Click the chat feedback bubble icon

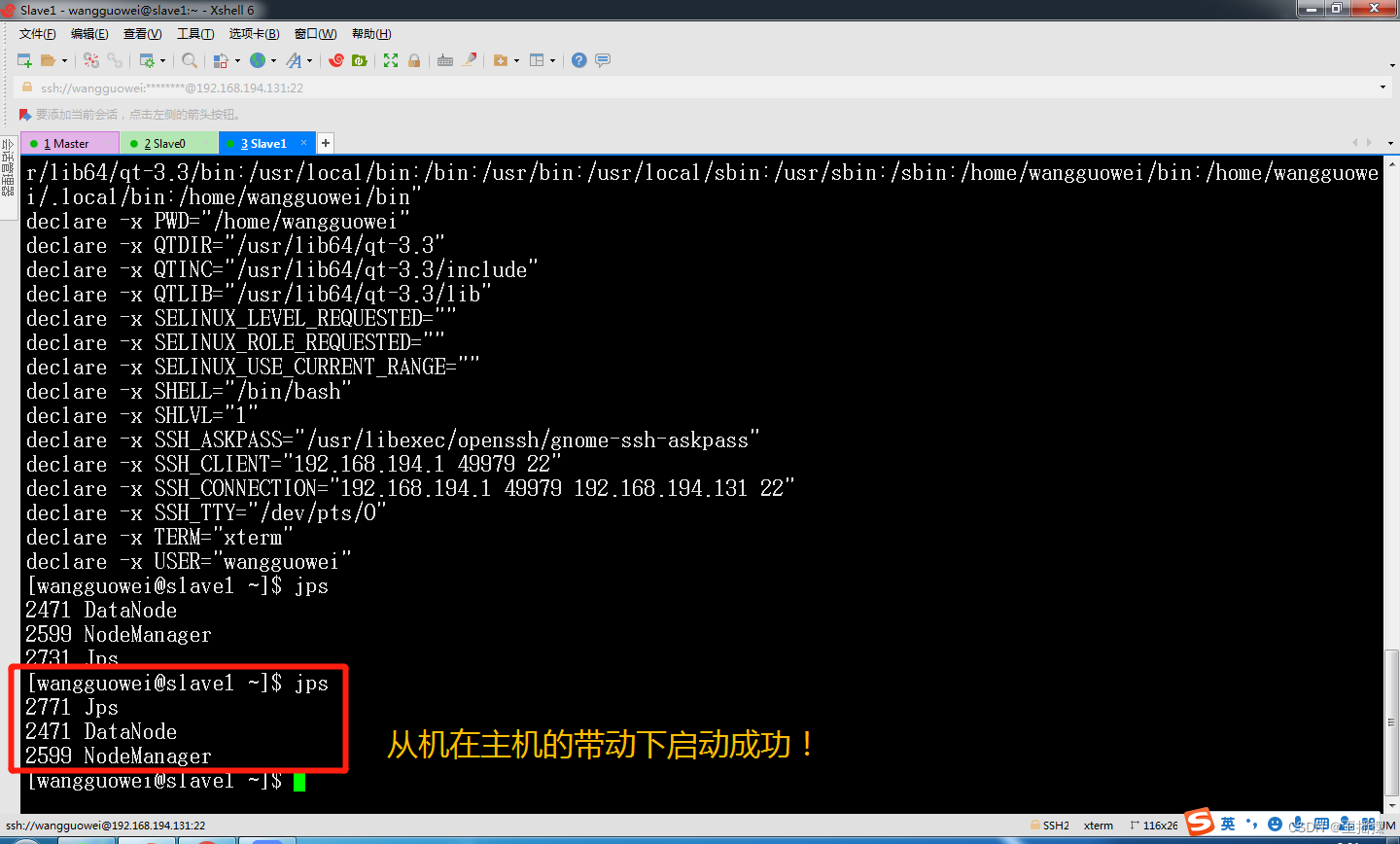click(603, 60)
